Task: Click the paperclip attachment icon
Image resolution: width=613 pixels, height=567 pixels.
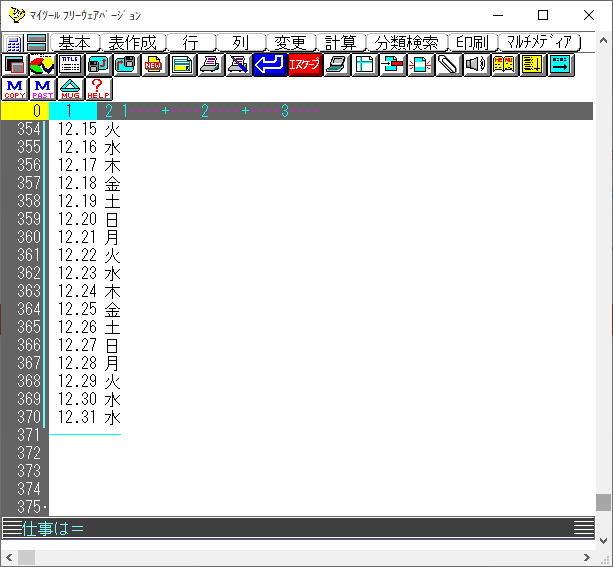Action: [x=448, y=65]
